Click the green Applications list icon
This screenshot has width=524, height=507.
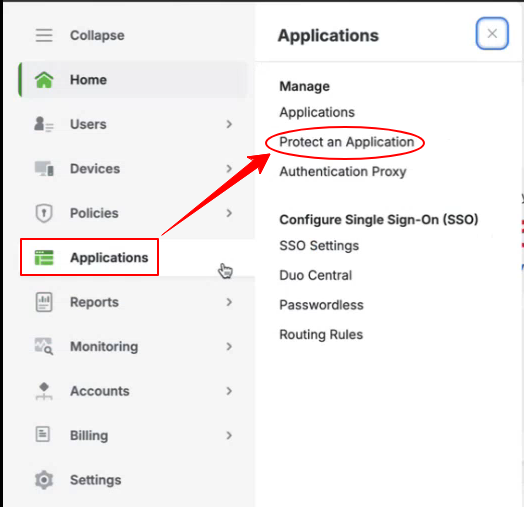pyautogui.click(x=44, y=257)
